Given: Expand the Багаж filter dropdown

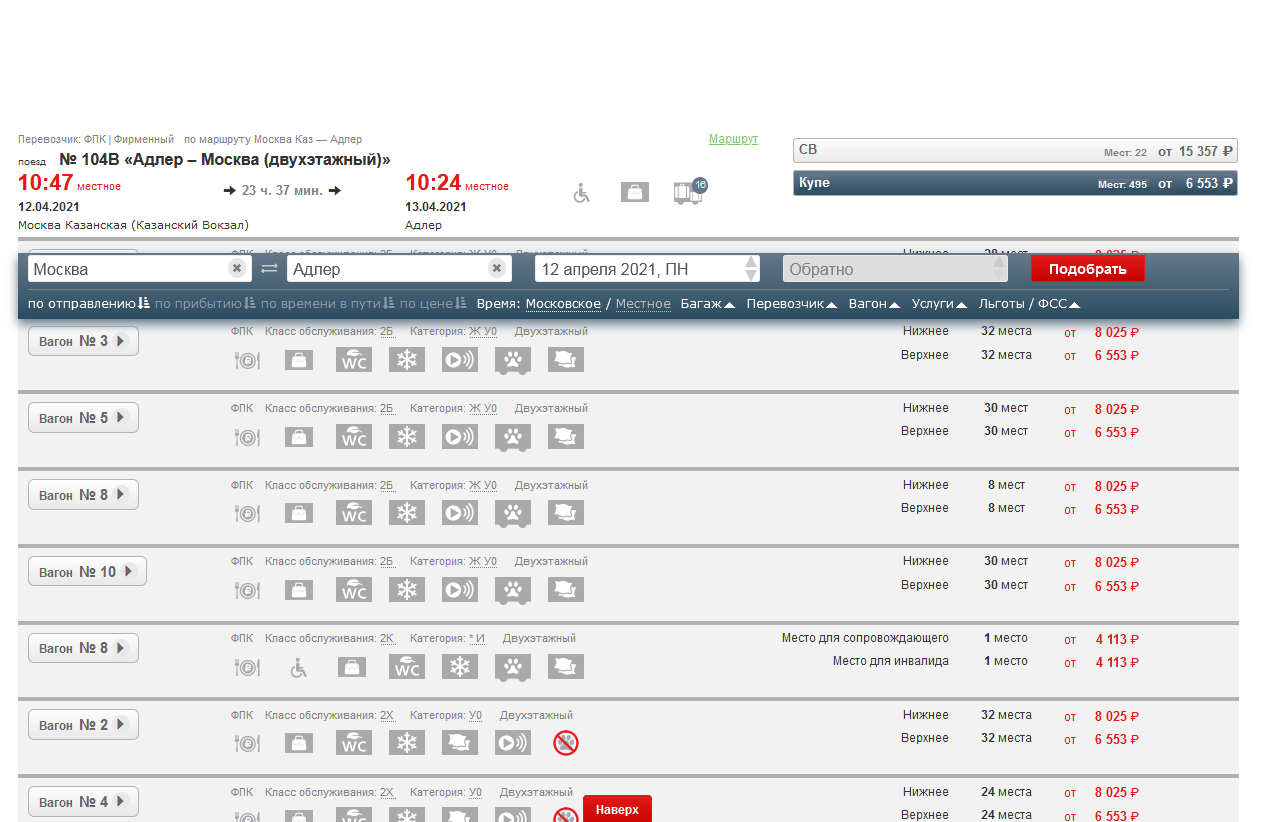Looking at the screenshot, I should pyautogui.click(x=708, y=304).
